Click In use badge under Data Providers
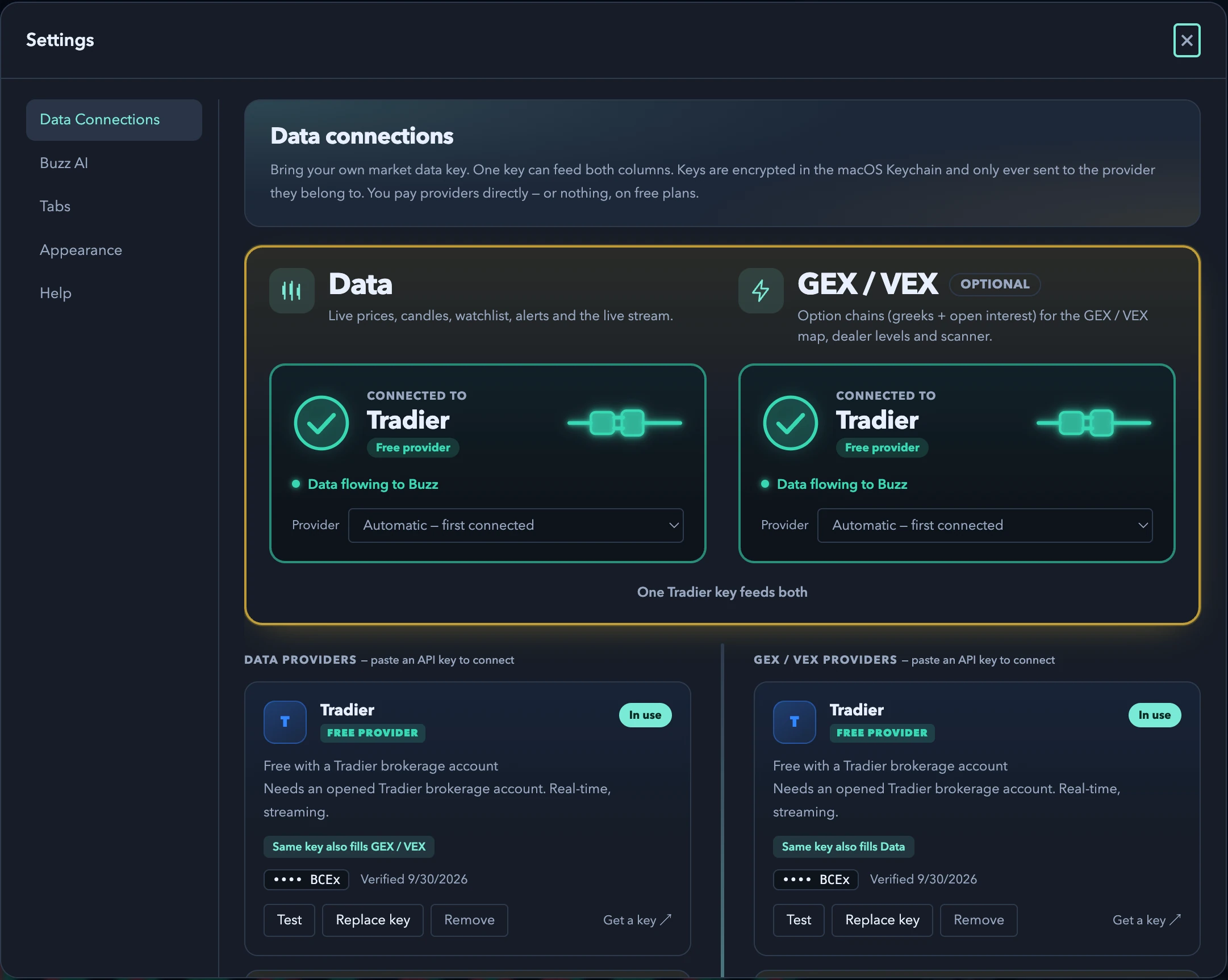 [x=645, y=715]
